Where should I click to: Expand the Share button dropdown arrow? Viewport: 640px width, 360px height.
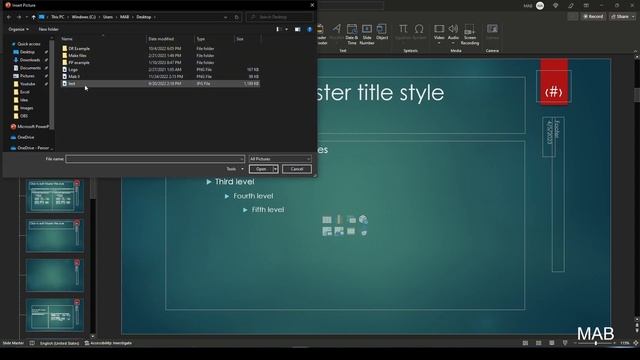(633, 17)
